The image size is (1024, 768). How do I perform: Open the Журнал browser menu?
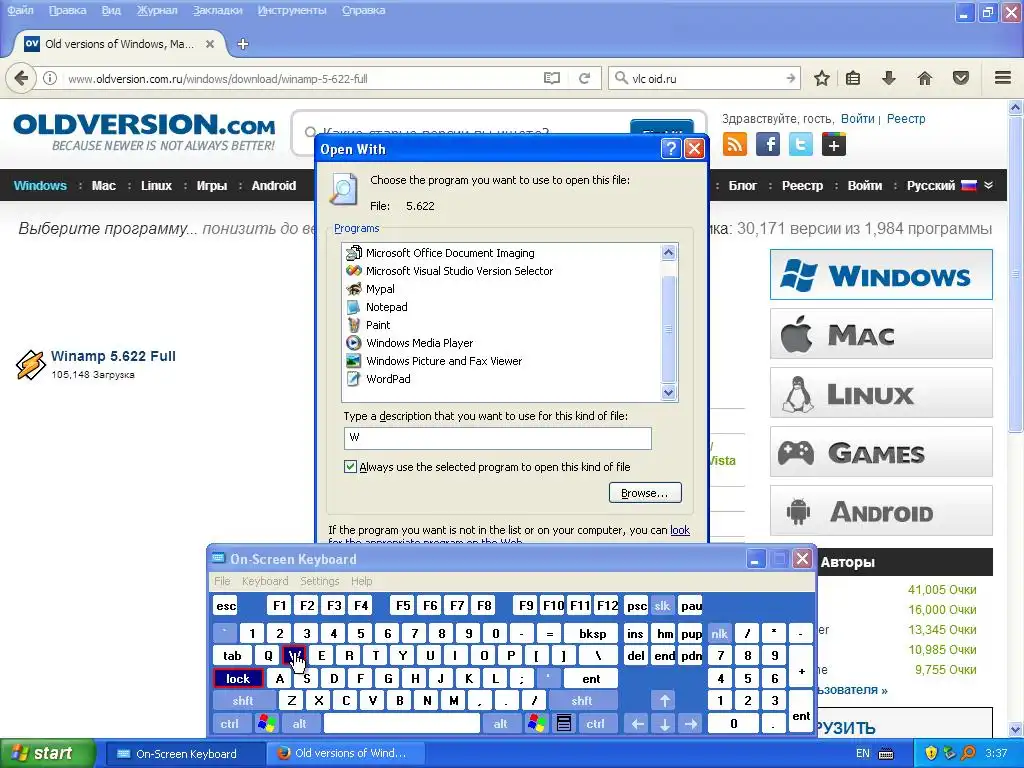point(157,10)
